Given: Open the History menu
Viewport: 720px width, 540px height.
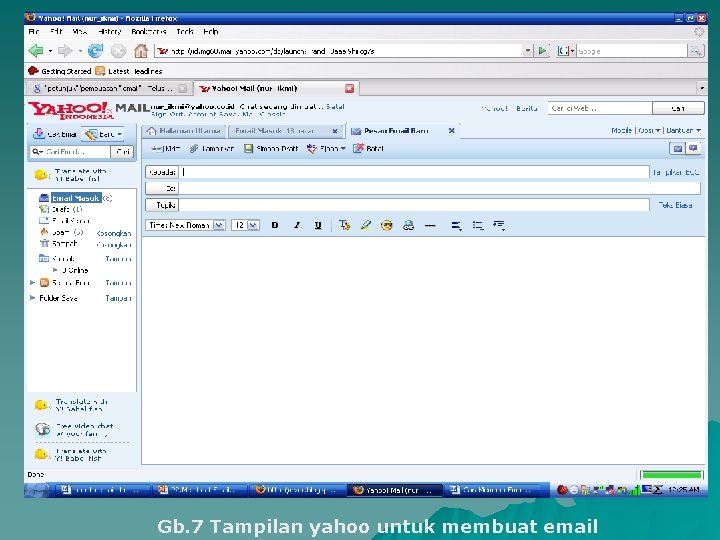Looking at the screenshot, I should click(110, 32).
